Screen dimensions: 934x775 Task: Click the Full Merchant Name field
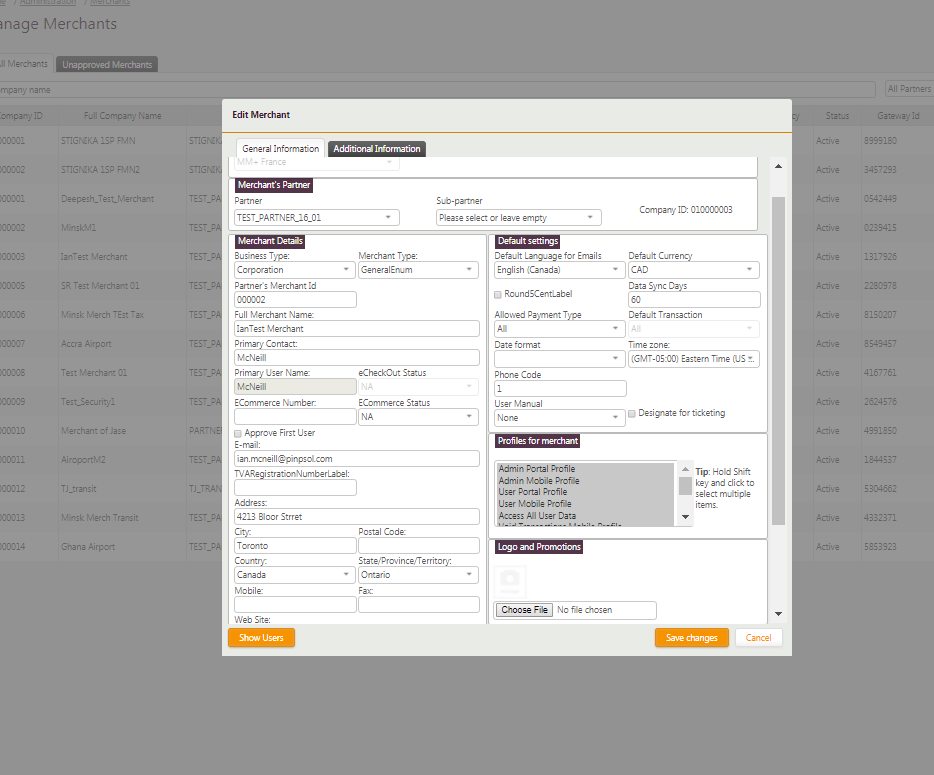(x=357, y=328)
